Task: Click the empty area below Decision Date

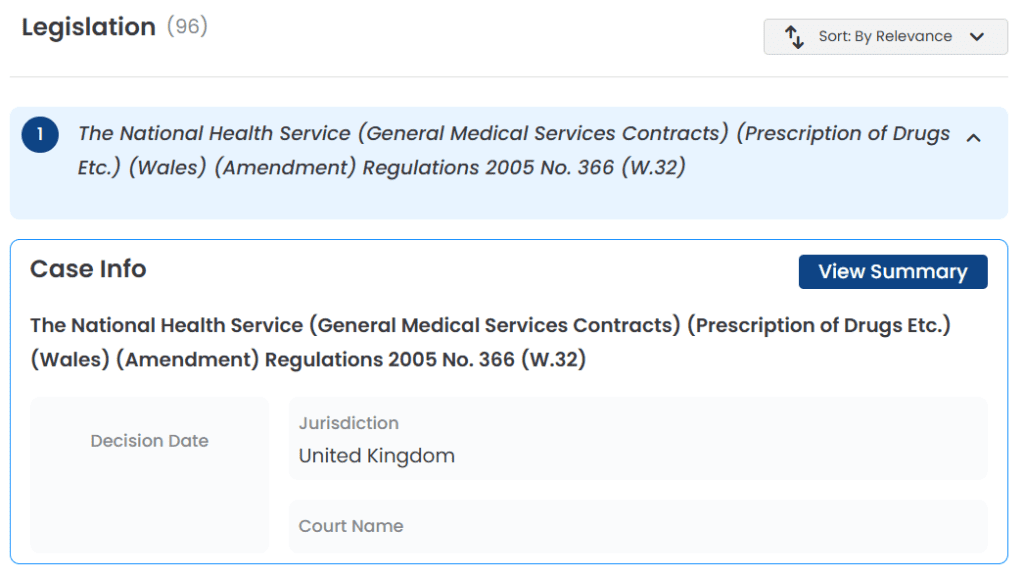Action: (x=150, y=503)
